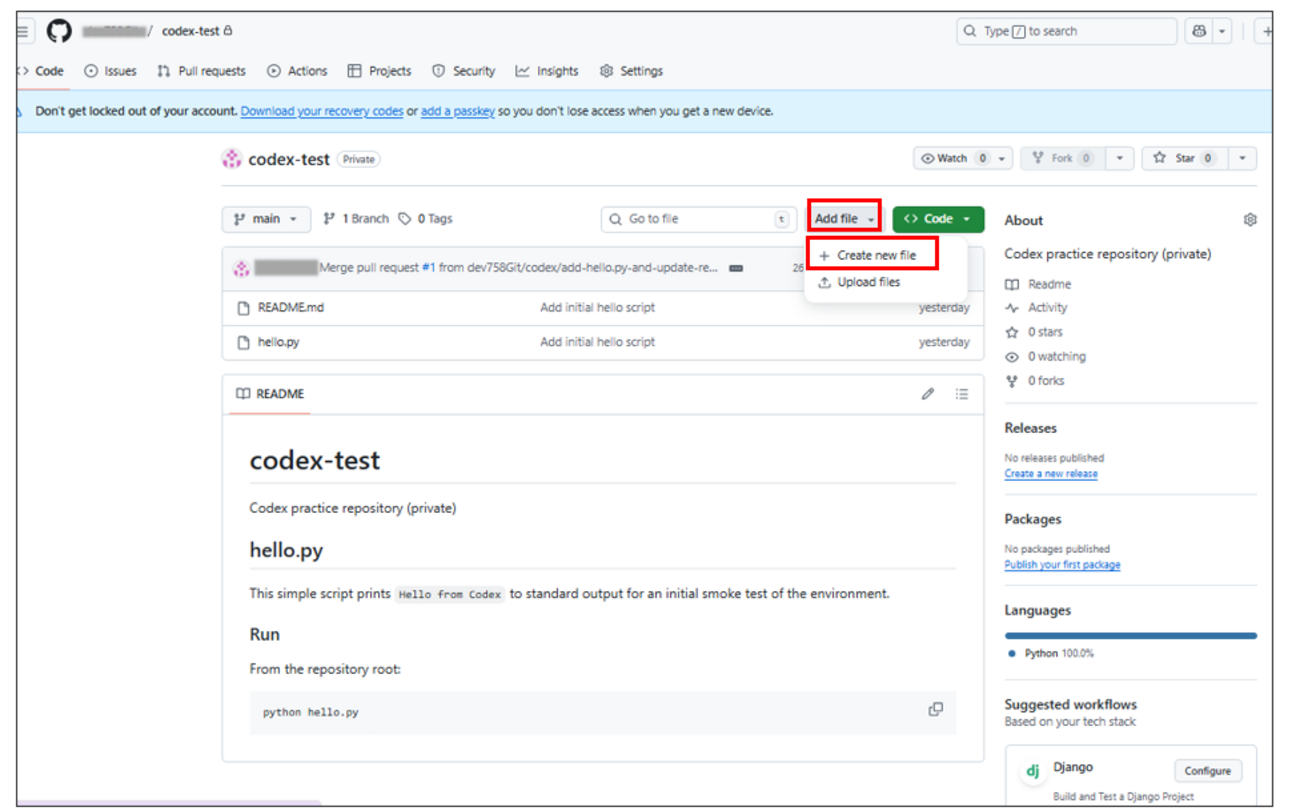Open the main branch dropdown

[266, 218]
